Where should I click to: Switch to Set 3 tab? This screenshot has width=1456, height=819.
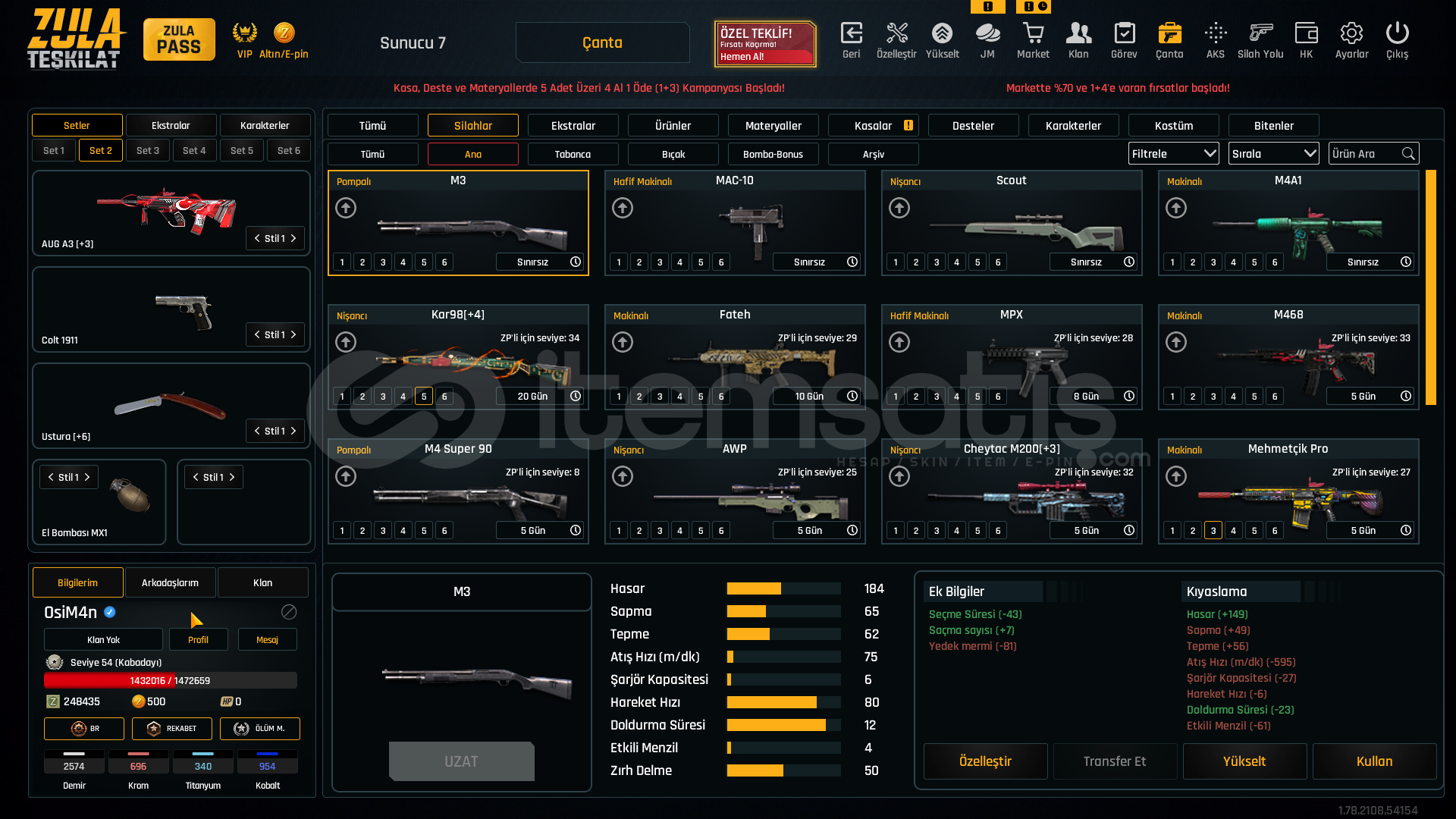pos(148,151)
